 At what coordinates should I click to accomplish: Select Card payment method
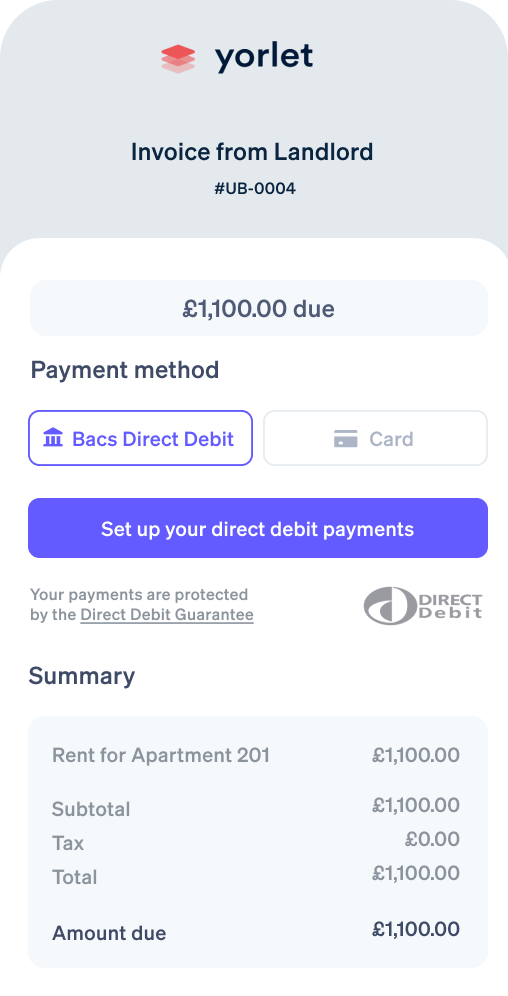[375, 438]
